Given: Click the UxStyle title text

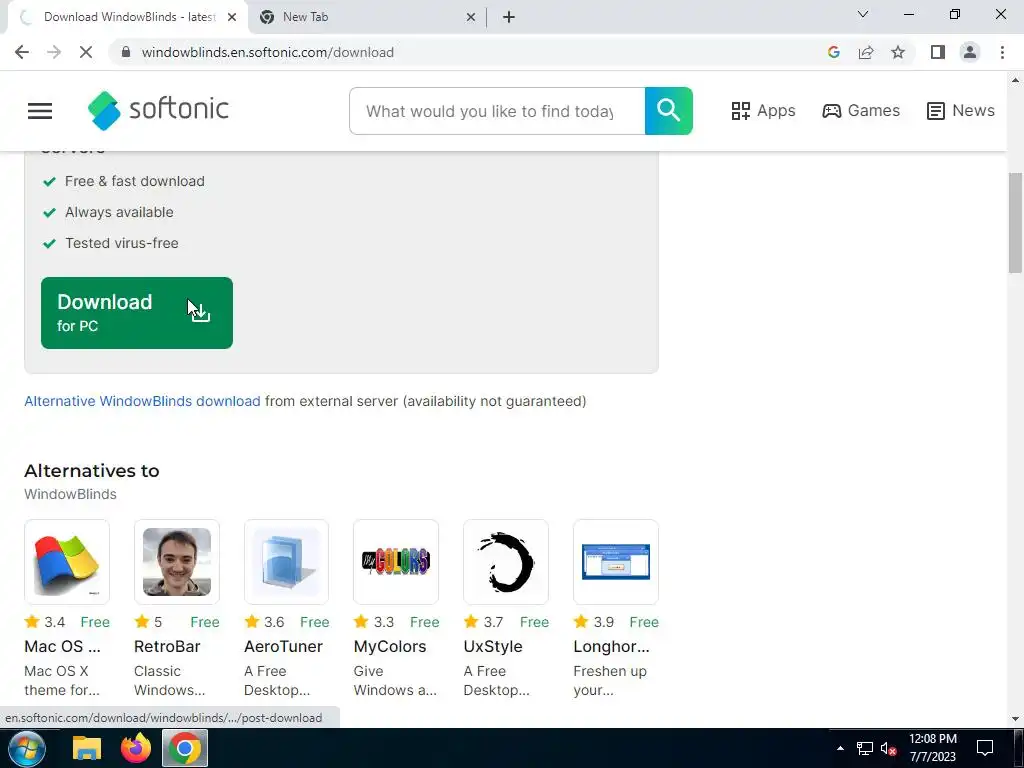Looking at the screenshot, I should click(493, 647).
